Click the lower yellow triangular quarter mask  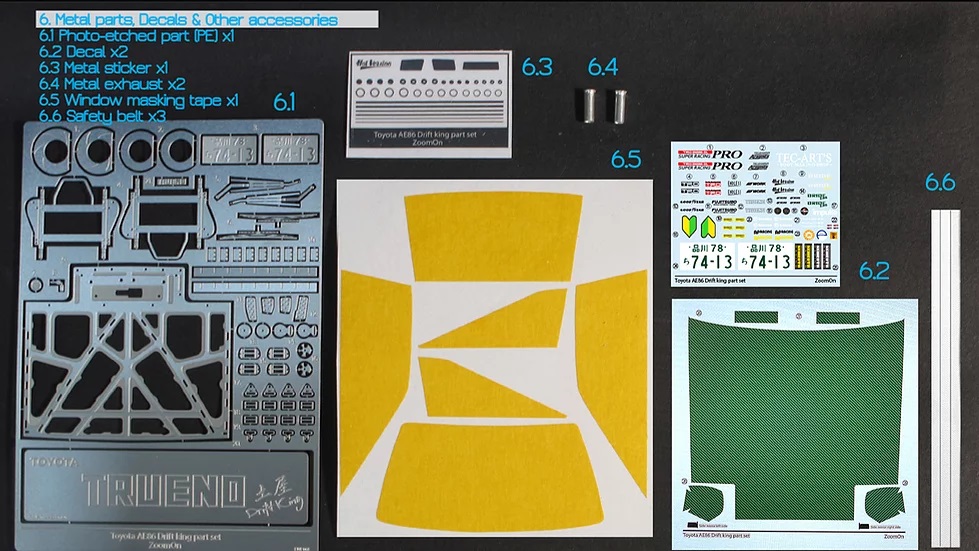489,388
